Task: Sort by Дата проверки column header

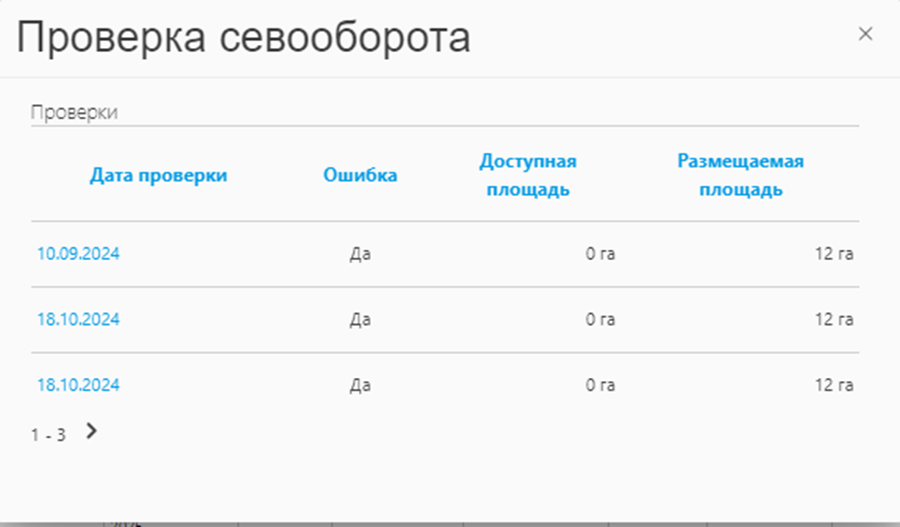Action: [158, 175]
